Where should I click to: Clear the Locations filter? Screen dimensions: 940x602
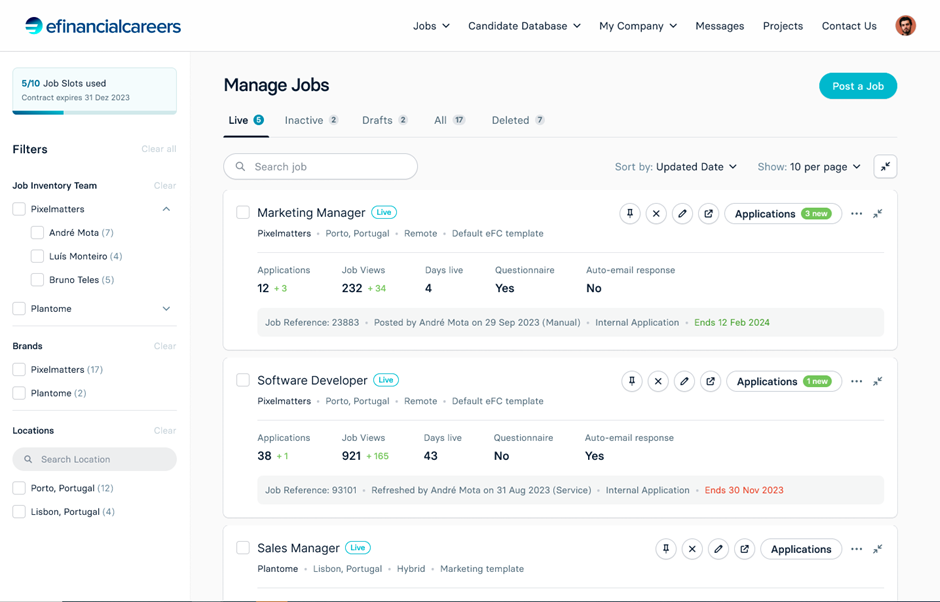coord(165,431)
